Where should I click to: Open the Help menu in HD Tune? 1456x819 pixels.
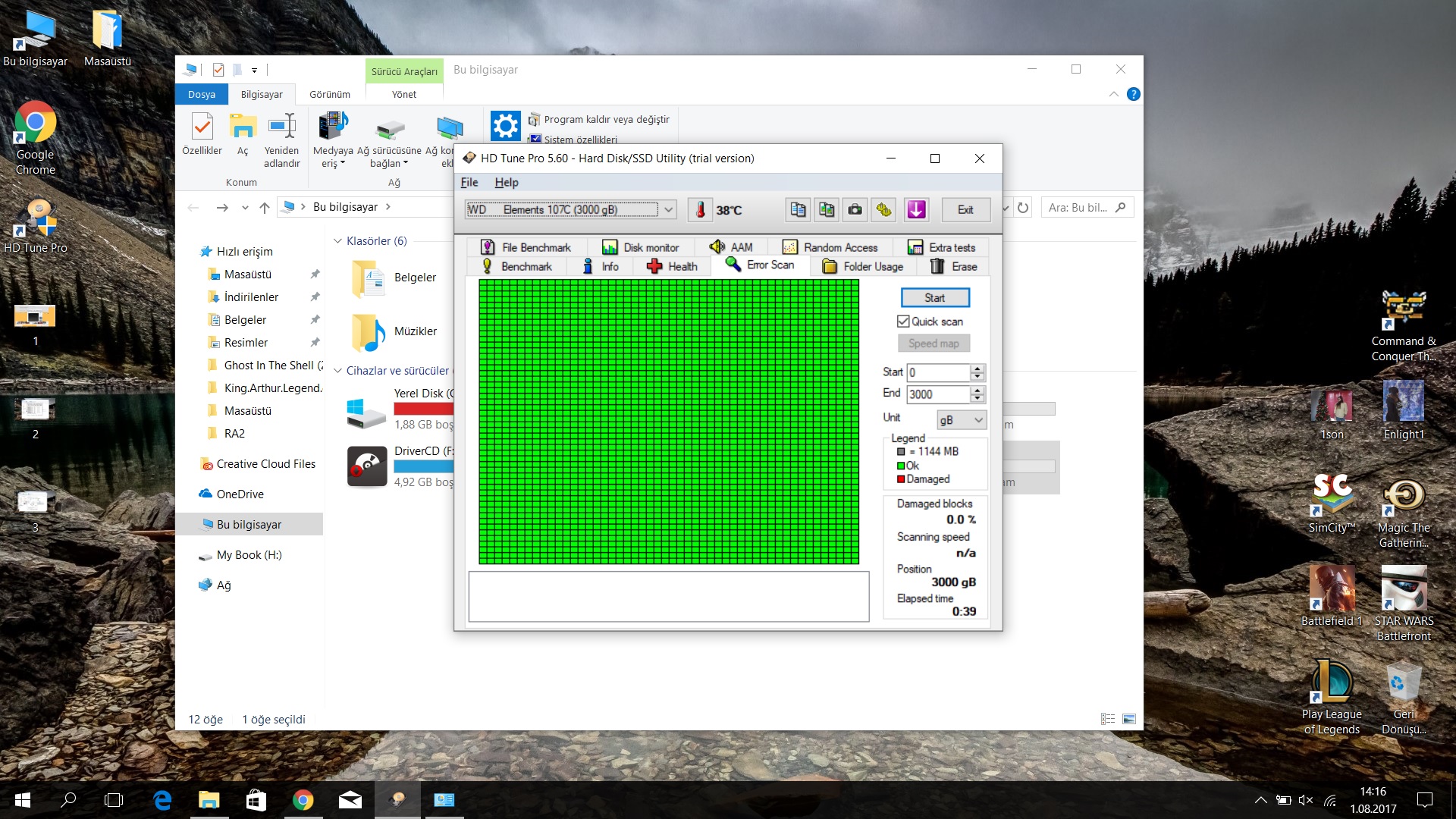tap(507, 182)
